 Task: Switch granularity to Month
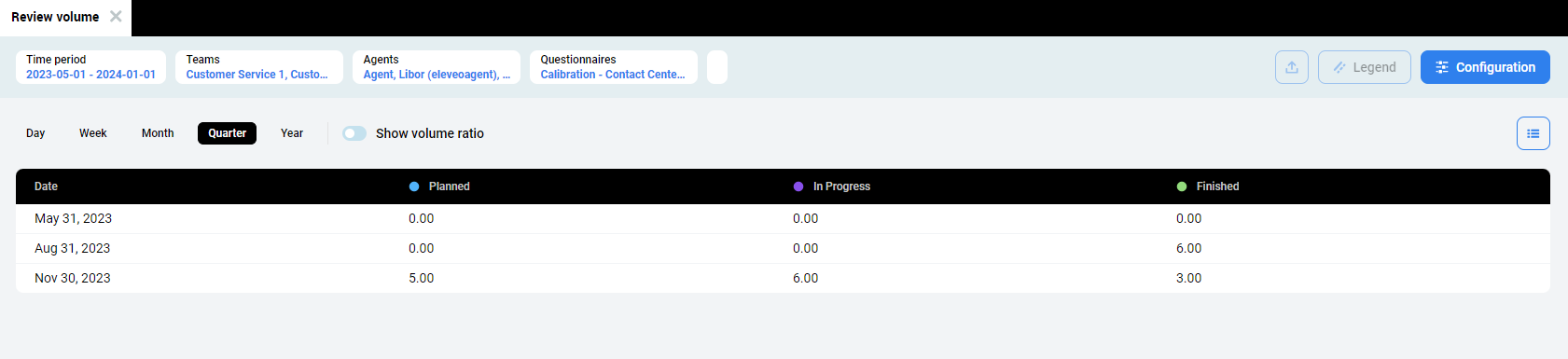pyautogui.click(x=158, y=133)
